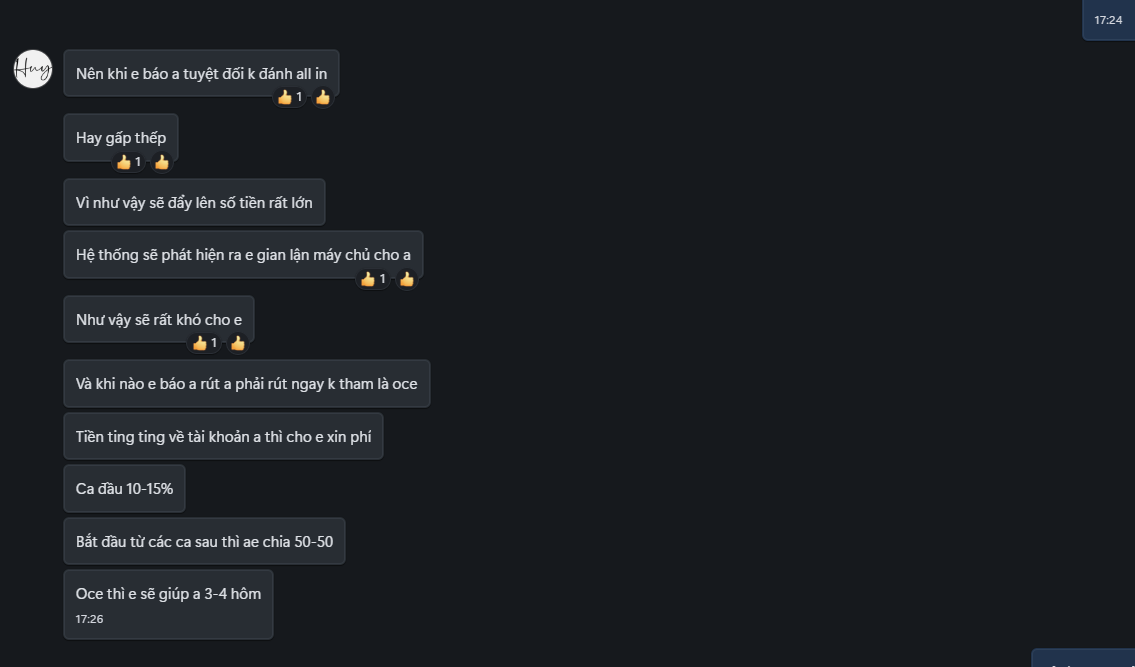The width and height of the screenshot is (1135, 667).
Task: Click the "Ca đầu 10-15%" message
Action: click(x=124, y=488)
